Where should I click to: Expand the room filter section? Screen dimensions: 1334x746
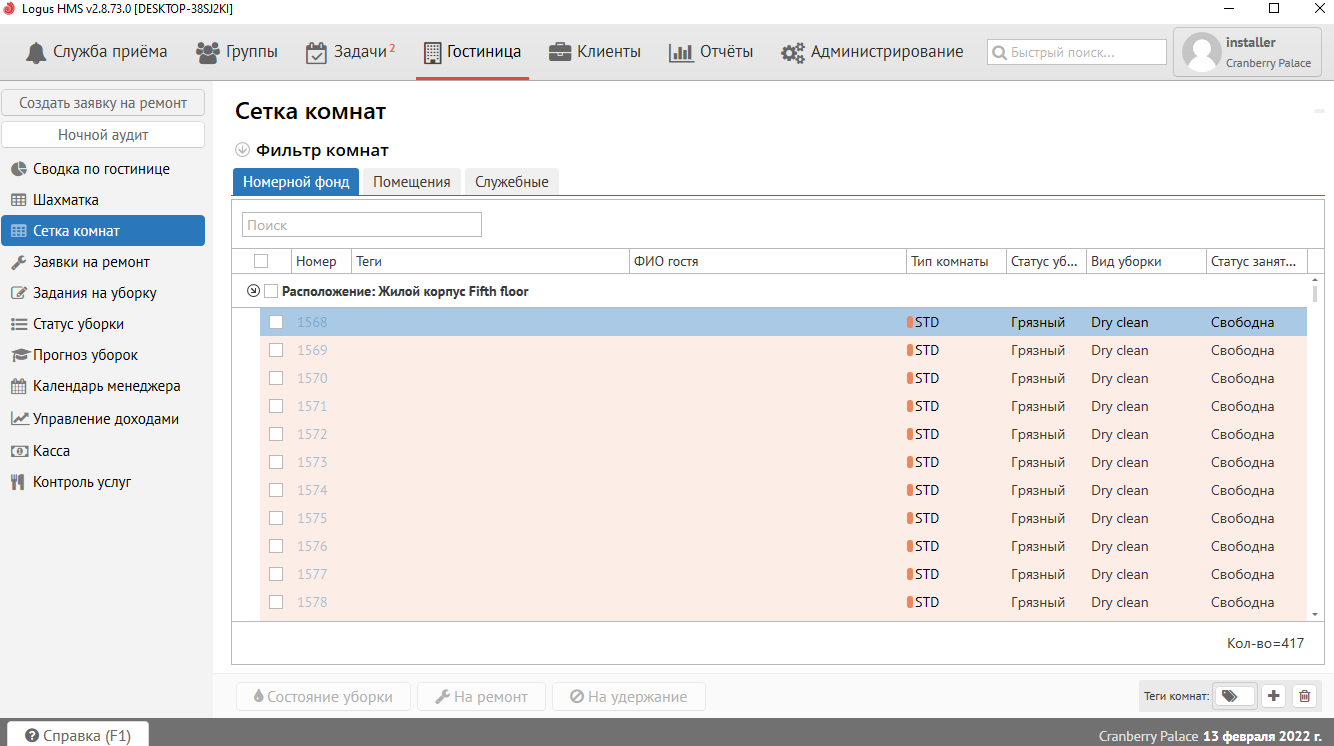coord(242,150)
